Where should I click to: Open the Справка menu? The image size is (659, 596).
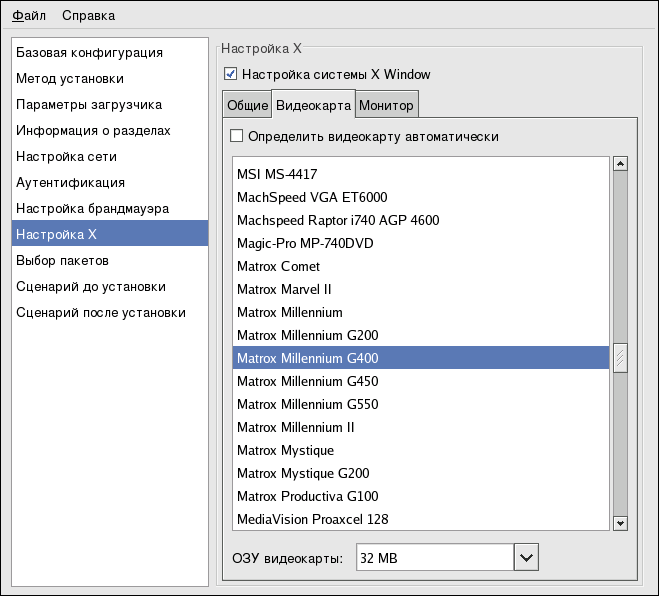tap(88, 15)
